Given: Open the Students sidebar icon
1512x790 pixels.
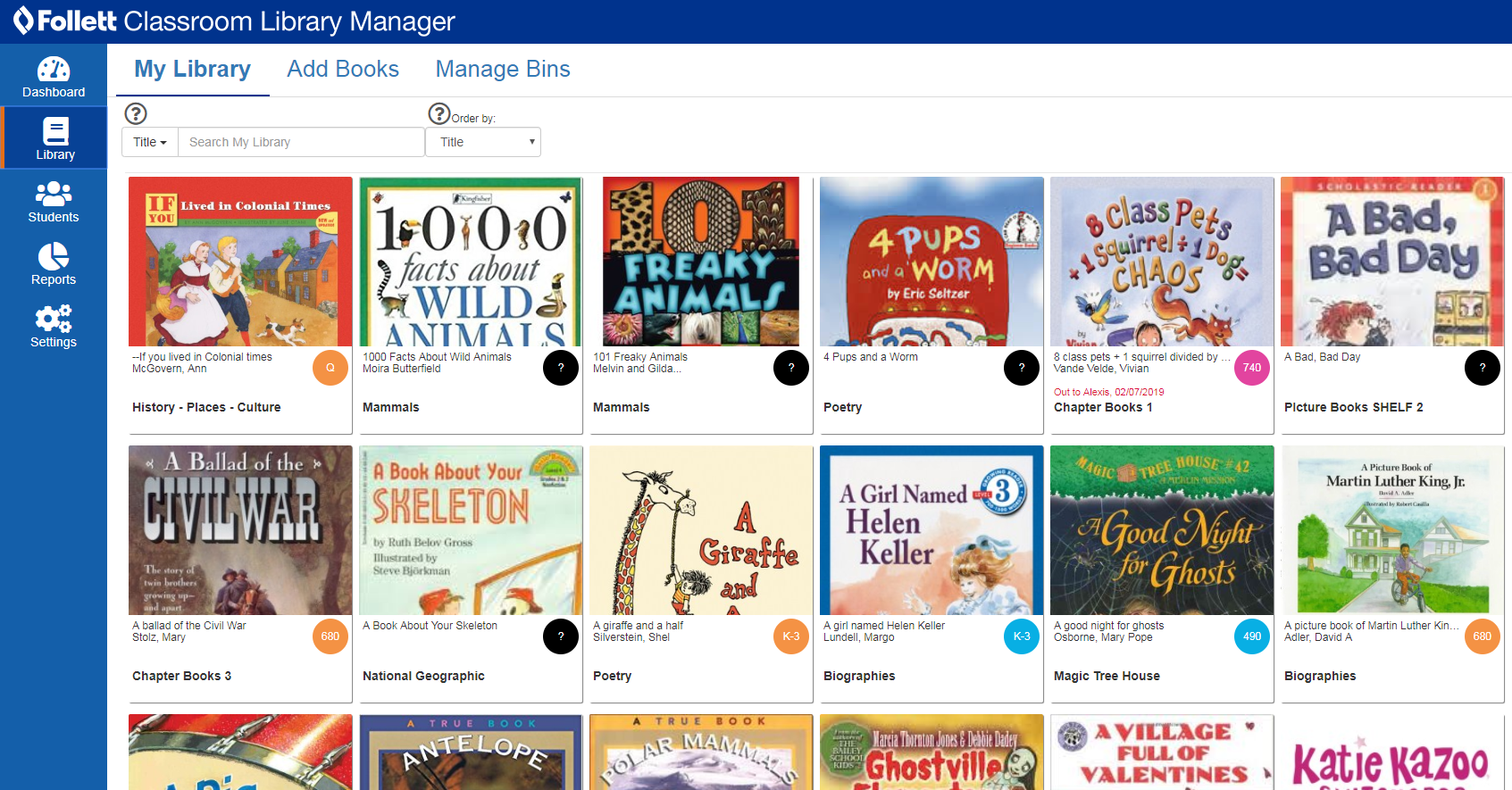Looking at the screenshot, I should pyautogui.click(x=54, y=195).
